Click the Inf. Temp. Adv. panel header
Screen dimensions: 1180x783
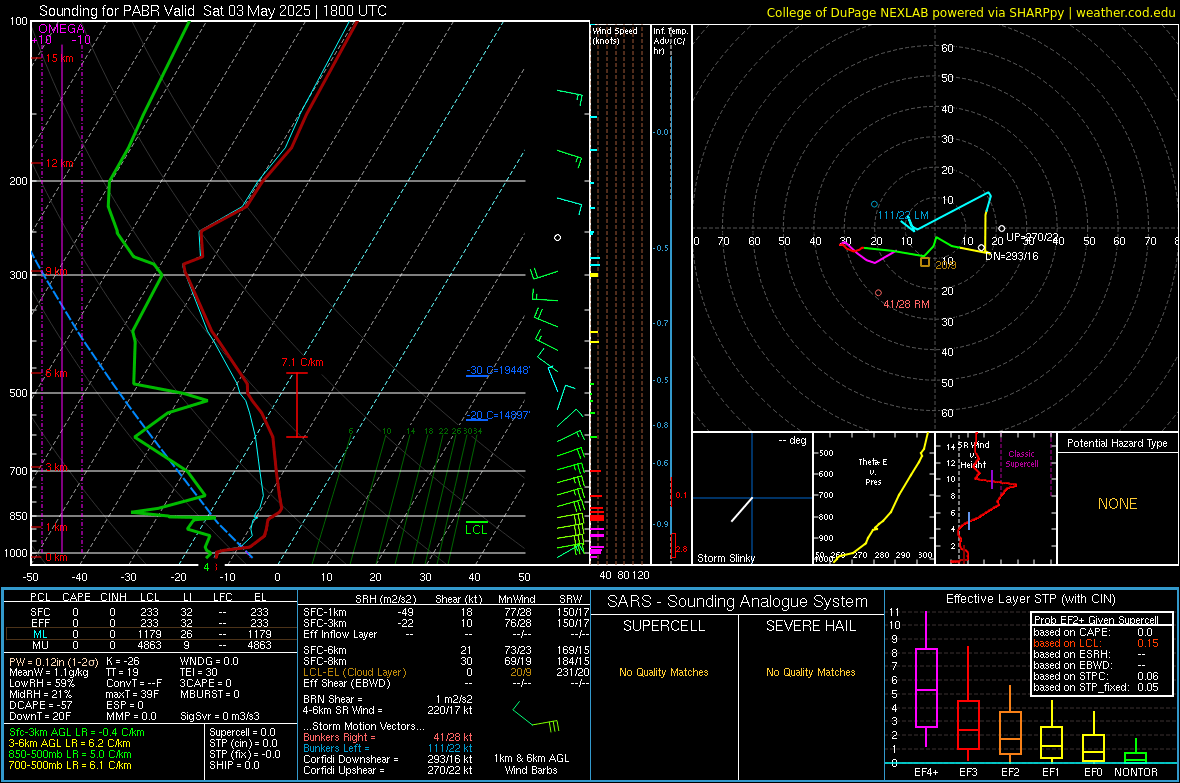671,41
